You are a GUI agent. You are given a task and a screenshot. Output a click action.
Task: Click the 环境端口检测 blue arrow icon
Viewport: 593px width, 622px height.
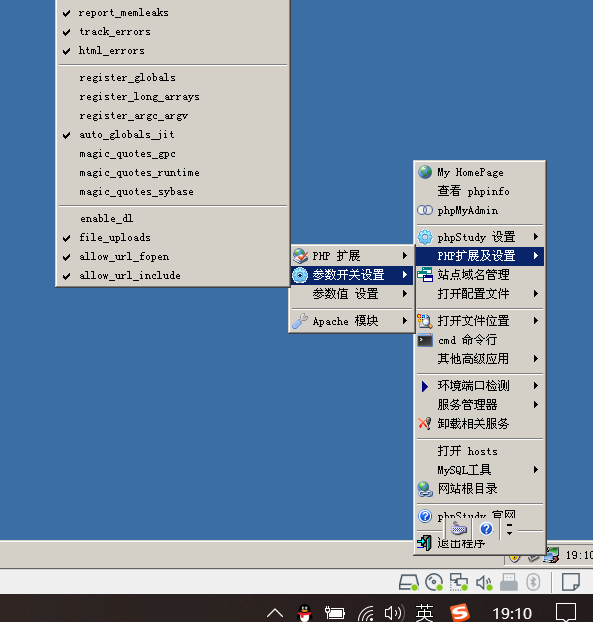click(425, 386)
